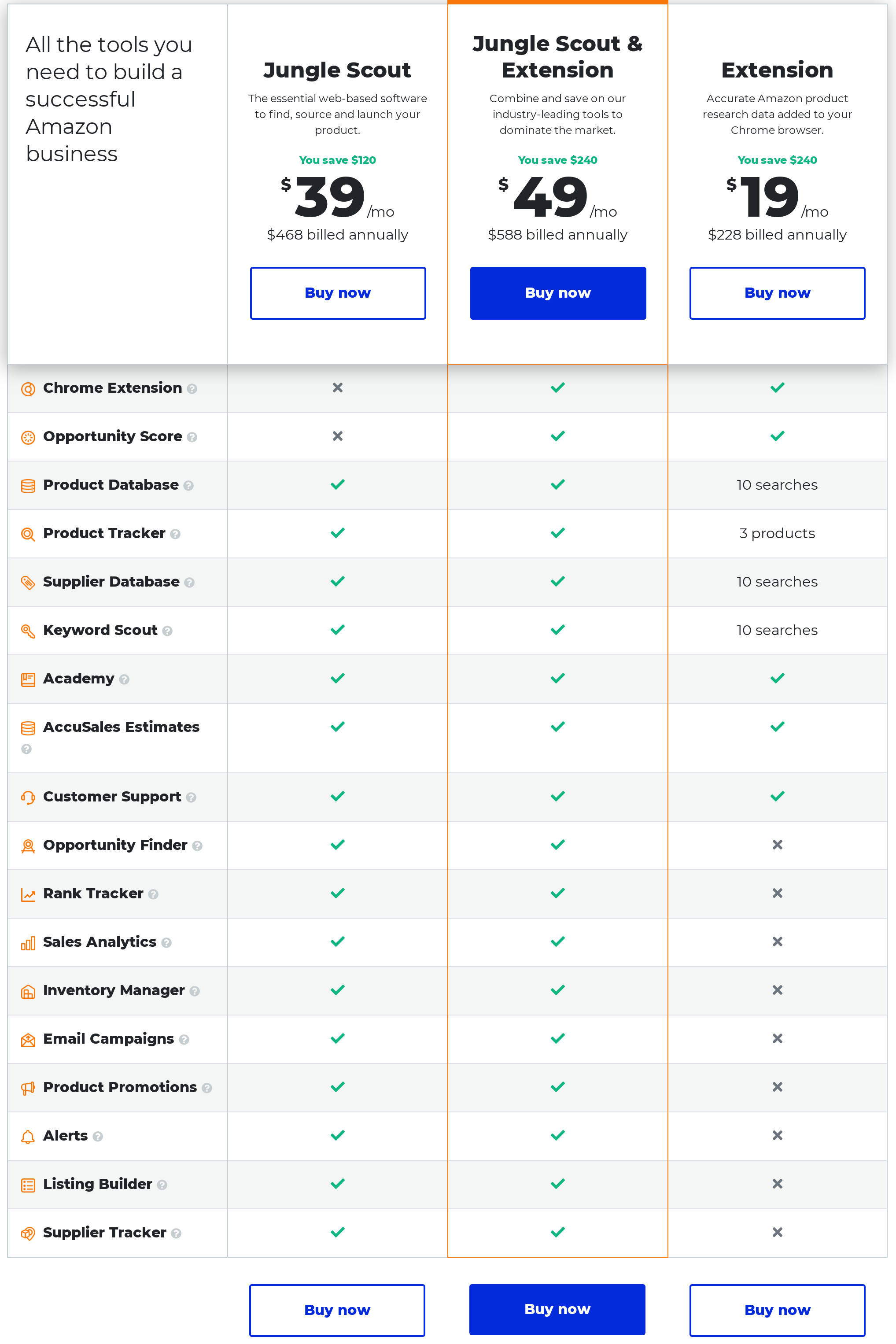Click the checkmark for Sales Analytics under Jungle Scout
896x1344 pixels.
337,942
